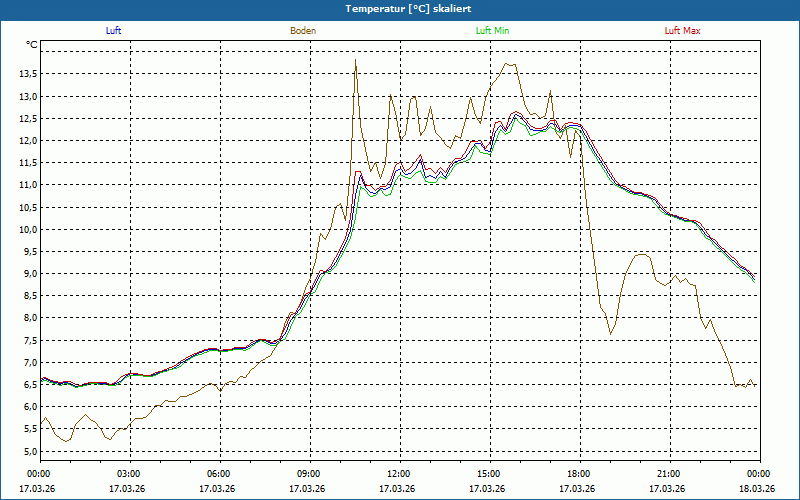This screenshot has width=800, height=500.
Task: Click the Luft Min legend label
Action: 493,31
